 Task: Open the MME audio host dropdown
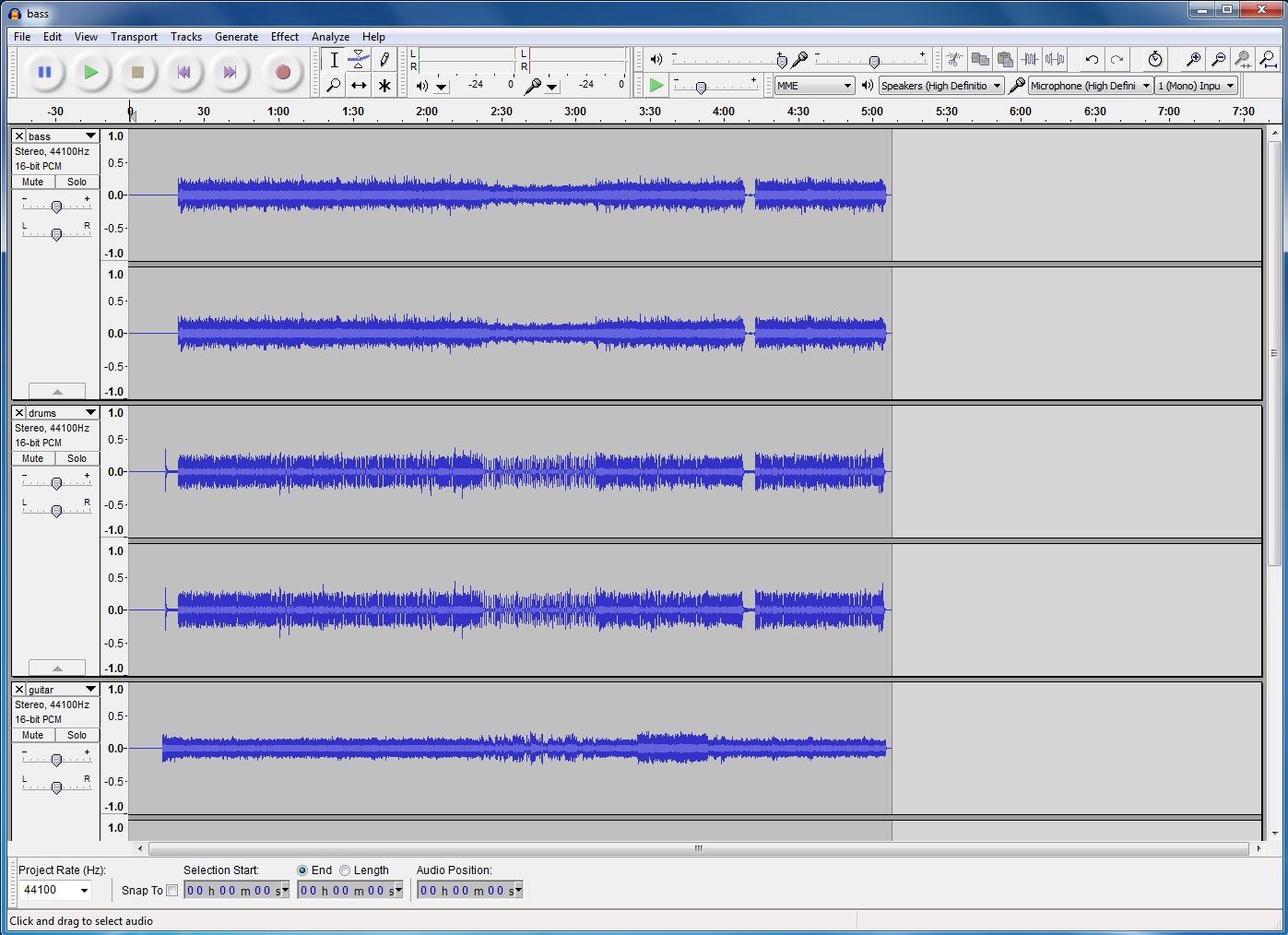click(x=814, y=86)
